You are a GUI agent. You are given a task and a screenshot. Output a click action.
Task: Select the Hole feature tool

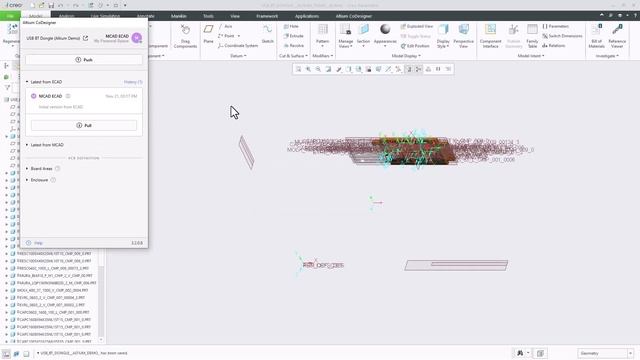pos(291,26)
